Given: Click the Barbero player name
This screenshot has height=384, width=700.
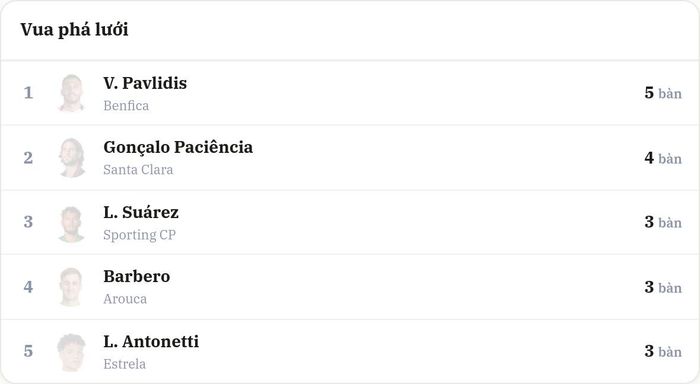Looking at the screenshot, I should [137, 276].
